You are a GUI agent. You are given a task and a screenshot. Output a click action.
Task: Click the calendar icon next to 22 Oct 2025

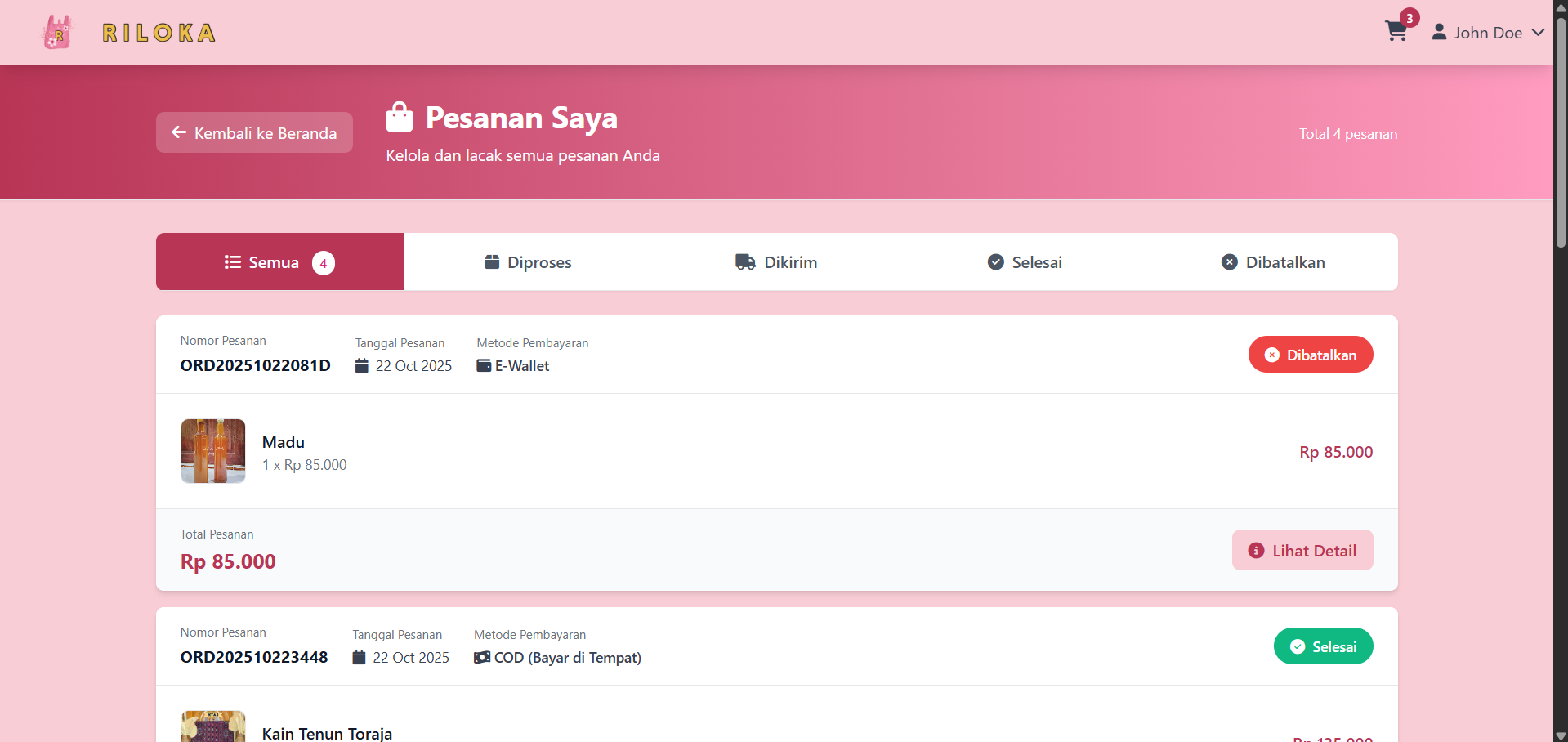click(362, 366)
